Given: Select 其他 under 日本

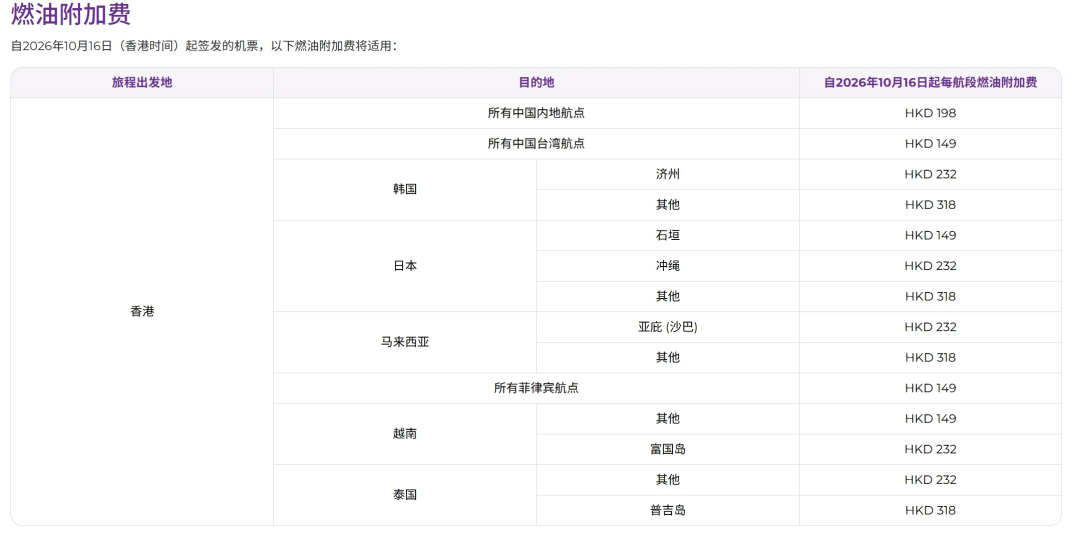Looking at the screenshot, I should coord(667,296).
